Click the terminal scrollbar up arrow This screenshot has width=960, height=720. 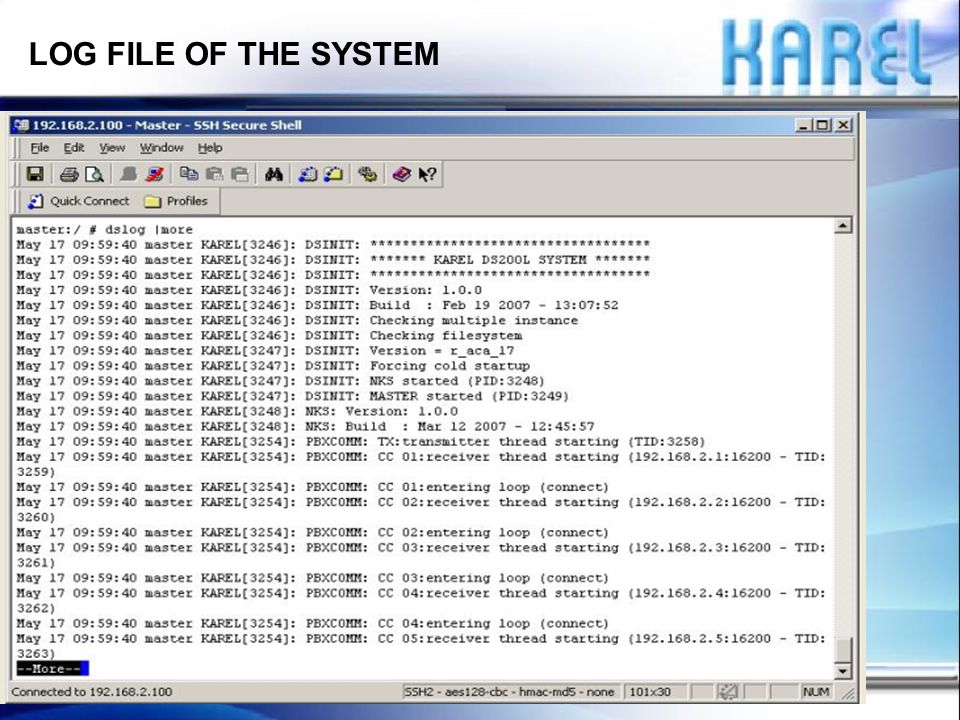tap(843, 226)
